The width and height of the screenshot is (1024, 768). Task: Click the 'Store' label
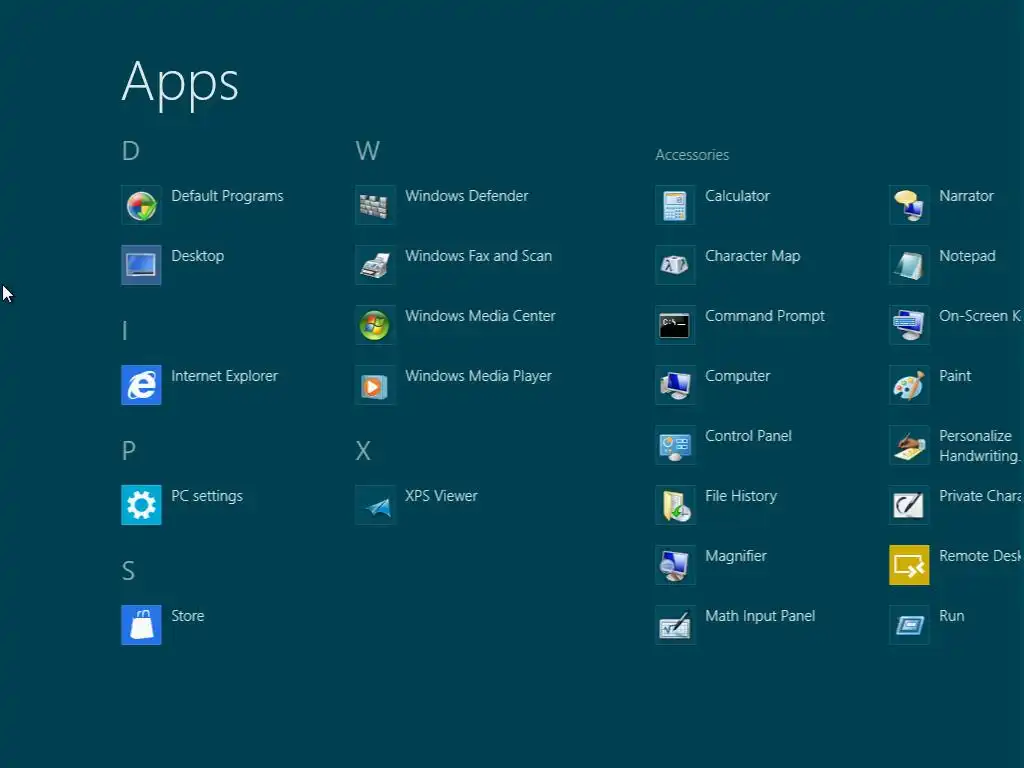point(187,616)
